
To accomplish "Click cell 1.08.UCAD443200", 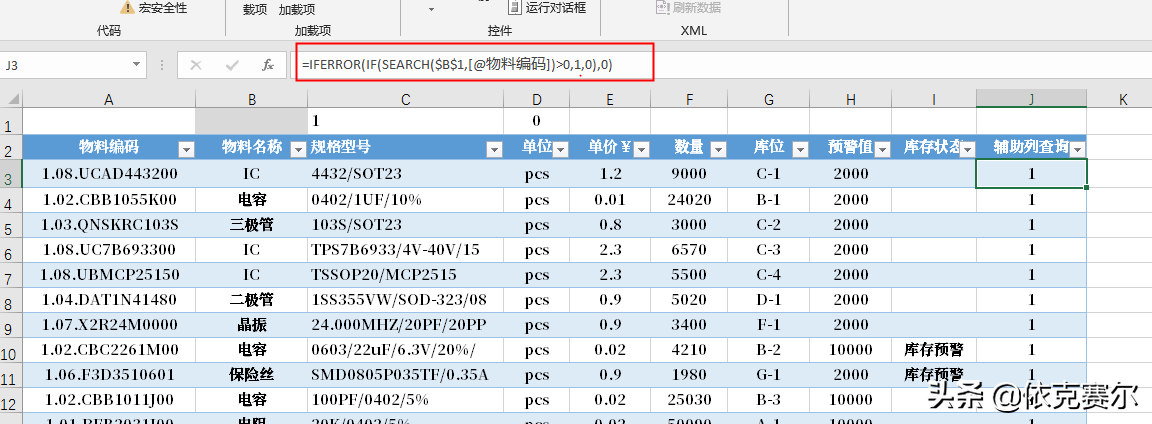I will [x=109, y=174].
